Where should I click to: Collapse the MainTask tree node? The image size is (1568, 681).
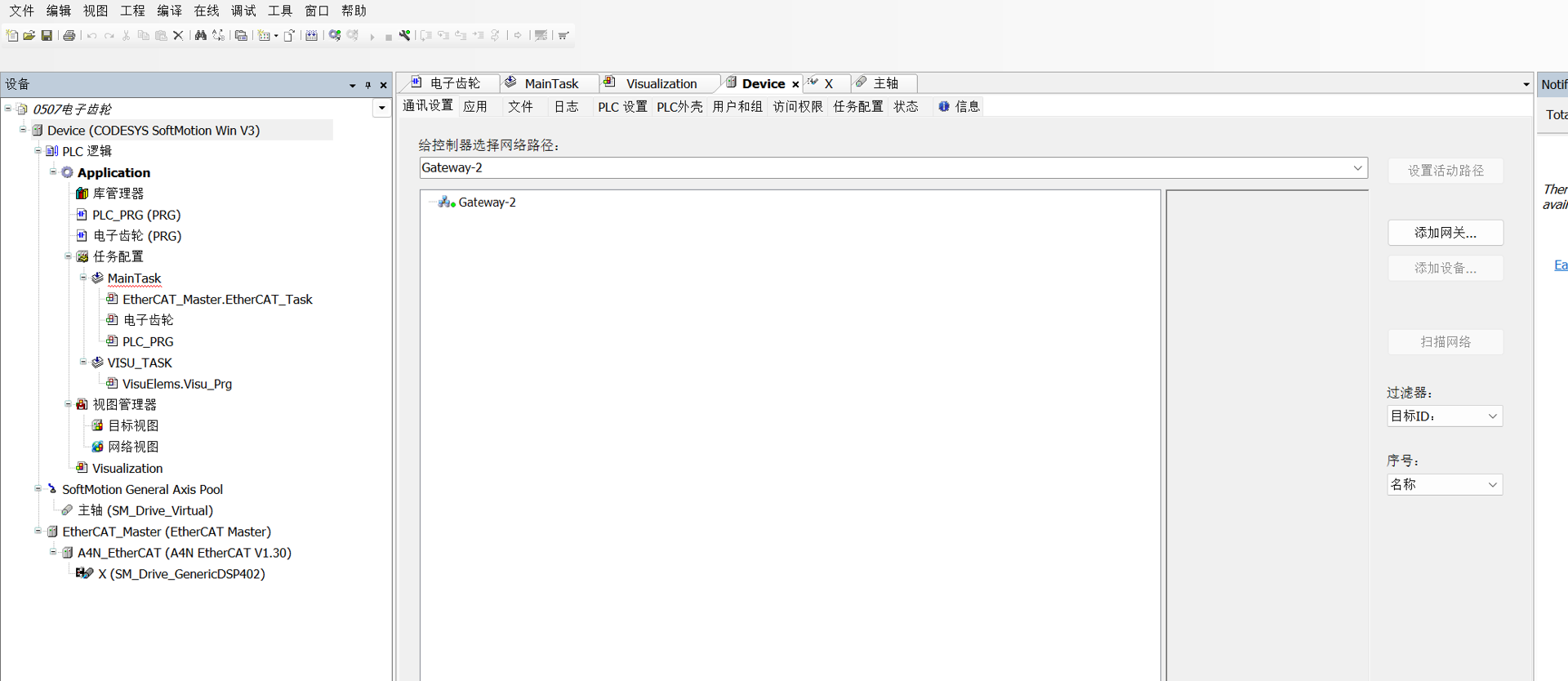[83, 278]
